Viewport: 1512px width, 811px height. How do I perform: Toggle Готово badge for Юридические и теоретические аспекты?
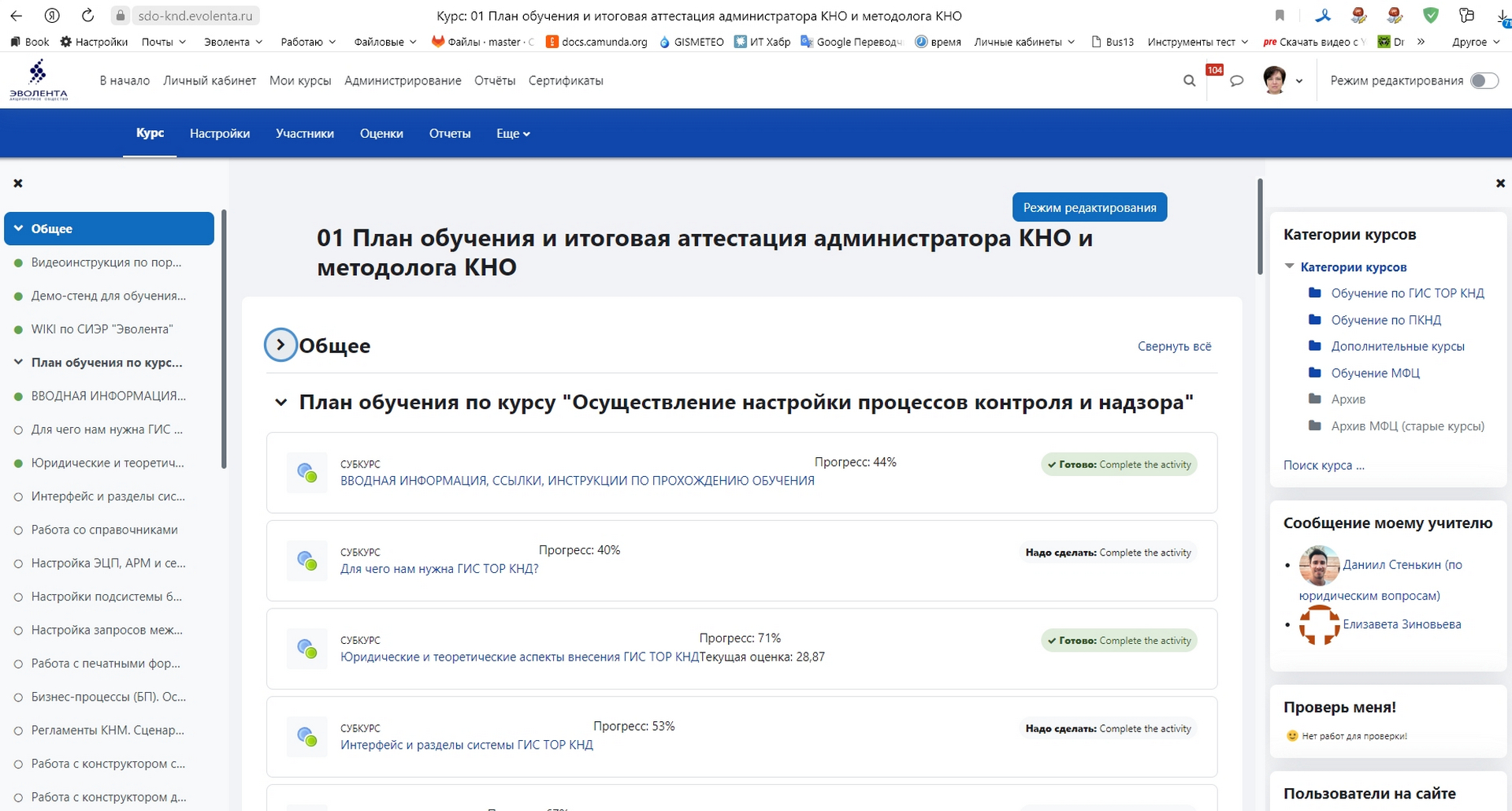[1119, 641]
